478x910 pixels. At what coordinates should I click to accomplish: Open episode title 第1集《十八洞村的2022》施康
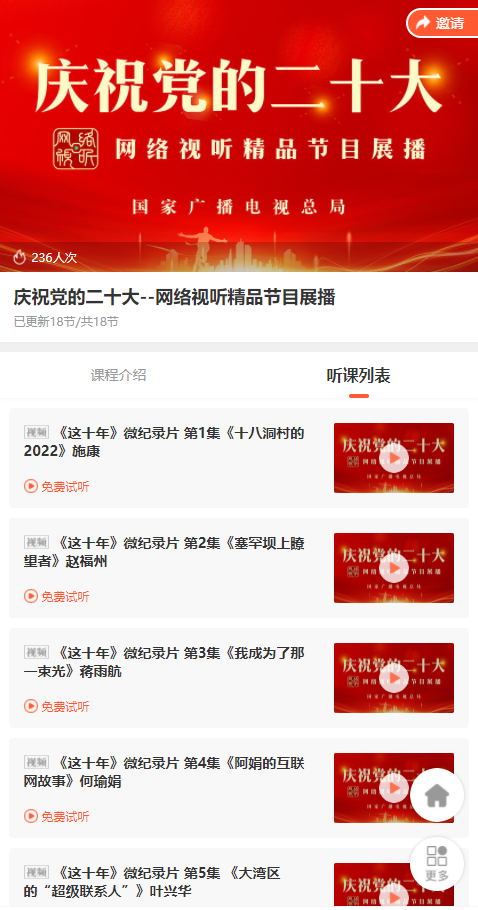[164, 442]
